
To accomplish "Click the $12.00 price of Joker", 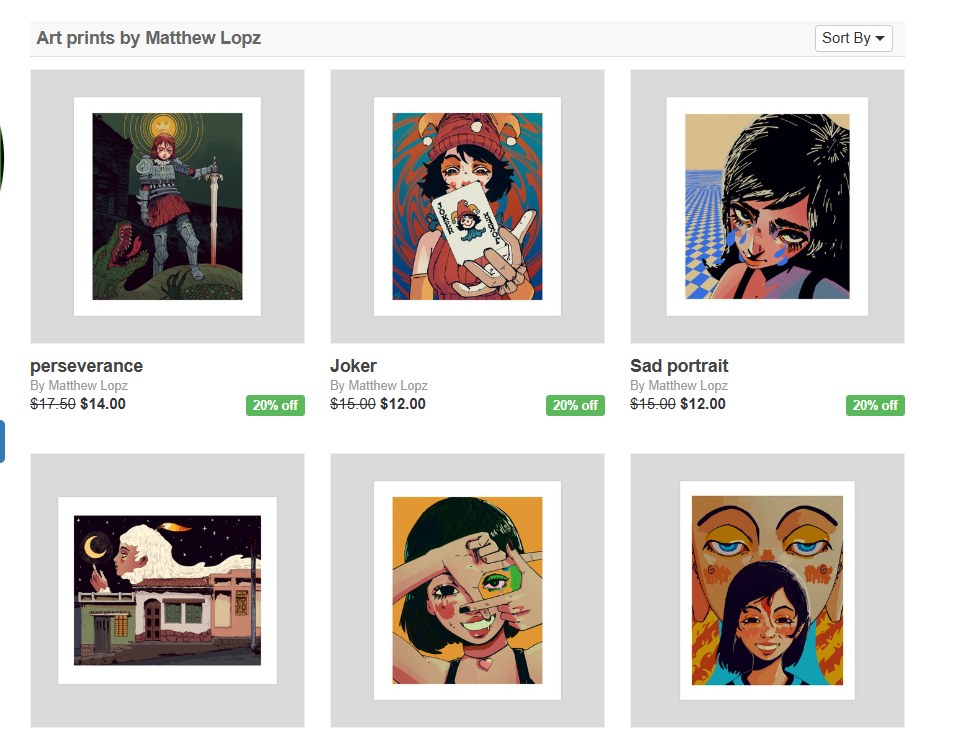I will pos(403,404).
